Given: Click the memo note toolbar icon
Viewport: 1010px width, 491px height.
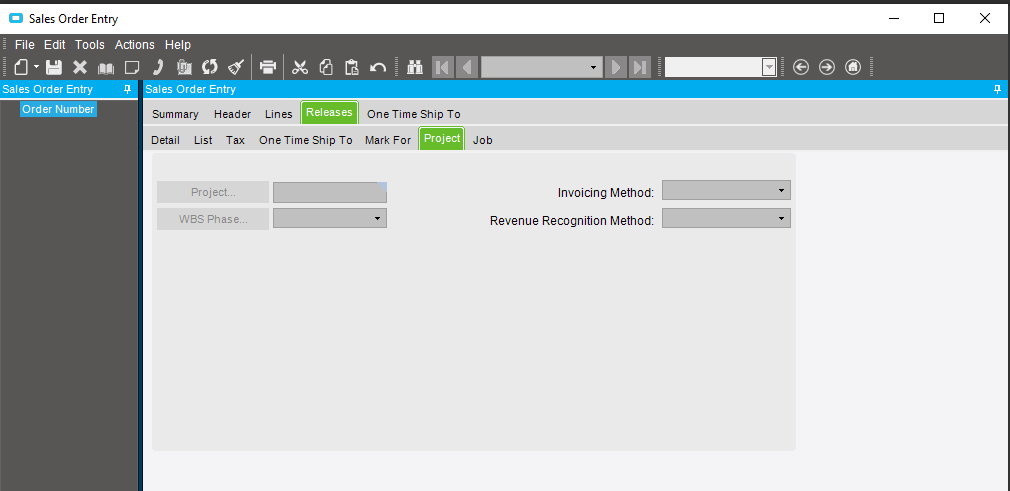Looking at the screenshot, I should [132, 67].
